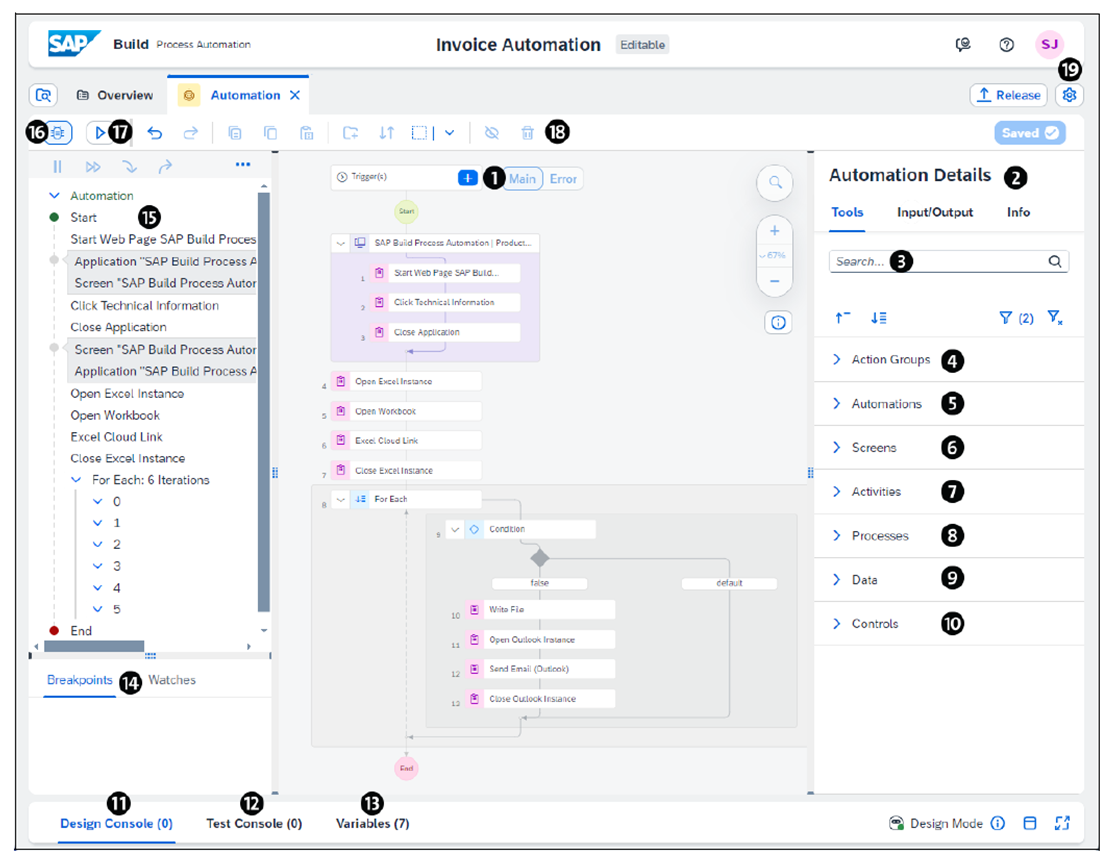Click the sort descending list icon
1113x860 pixels.
coord(879,318)
